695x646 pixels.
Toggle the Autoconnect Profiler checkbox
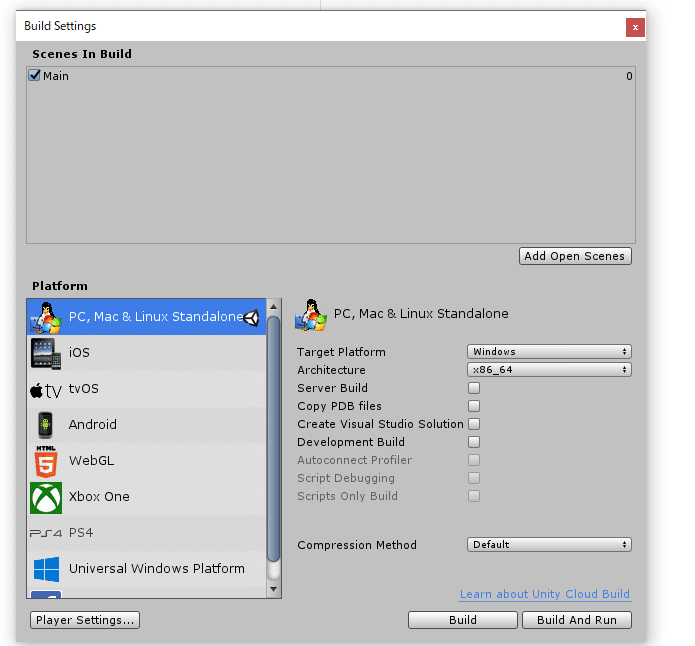[474, 460]
